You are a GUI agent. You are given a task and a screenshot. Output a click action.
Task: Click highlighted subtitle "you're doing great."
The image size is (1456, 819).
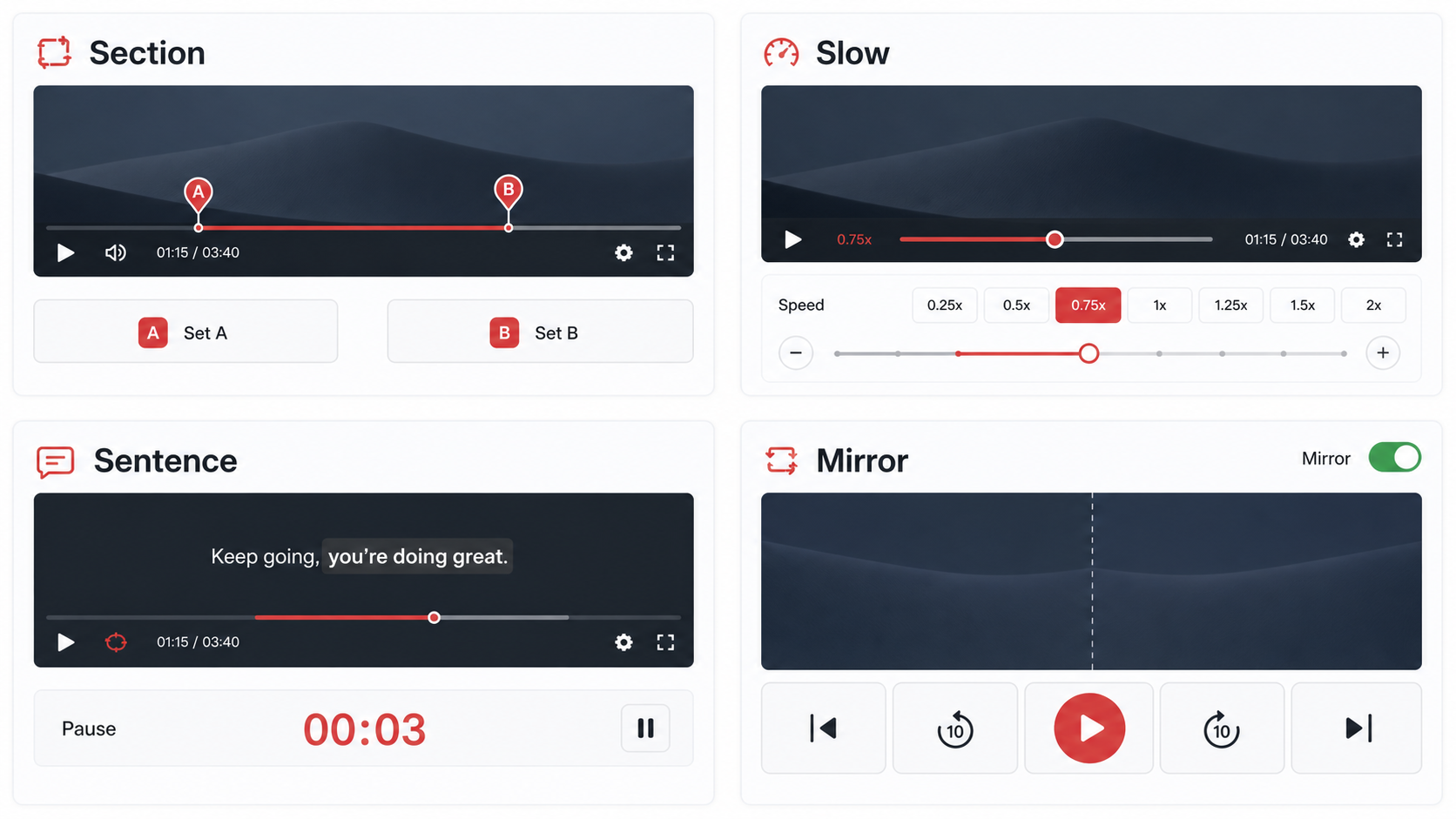[418, 557]
